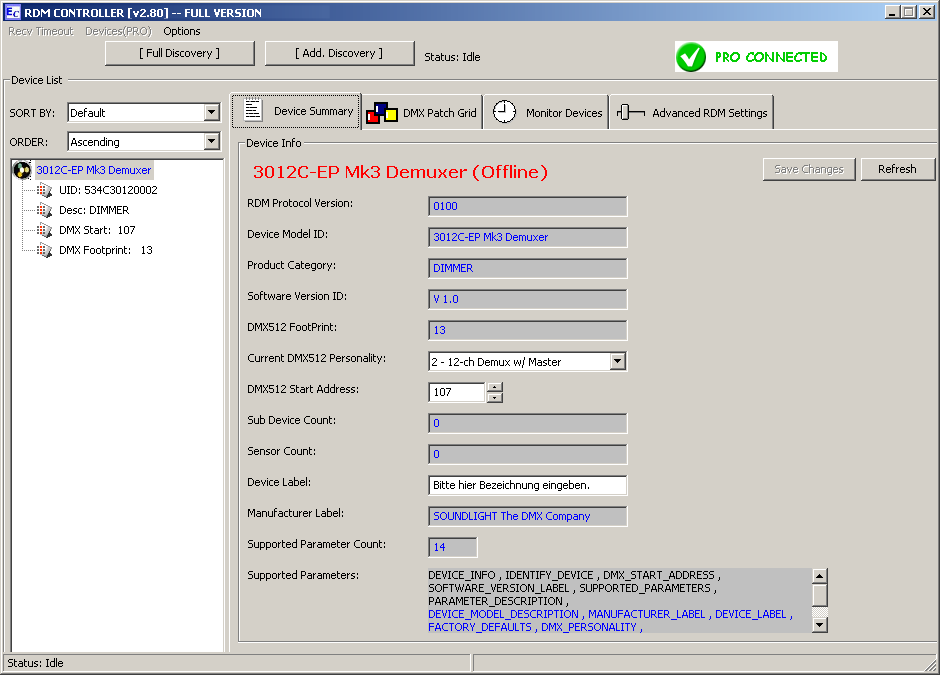The width and height of the screenshot is (940, 675).
Task: Click the Device Summary tab document icon
Action: (253, 111)
